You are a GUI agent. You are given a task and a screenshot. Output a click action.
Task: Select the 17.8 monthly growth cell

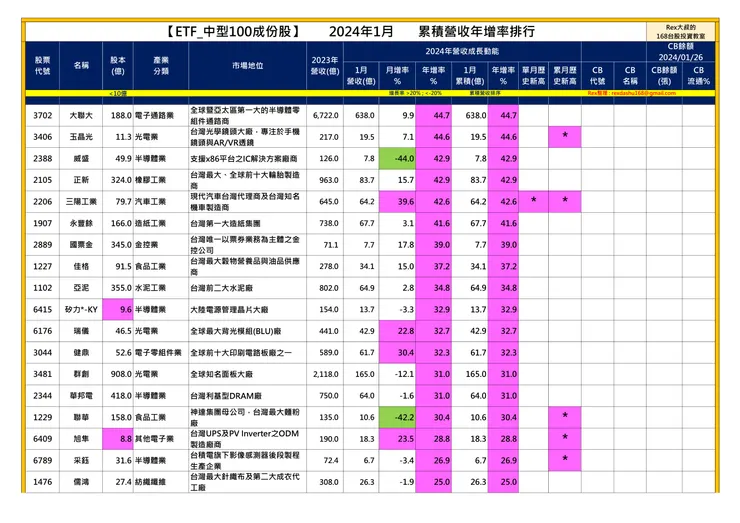pos(397,245)
